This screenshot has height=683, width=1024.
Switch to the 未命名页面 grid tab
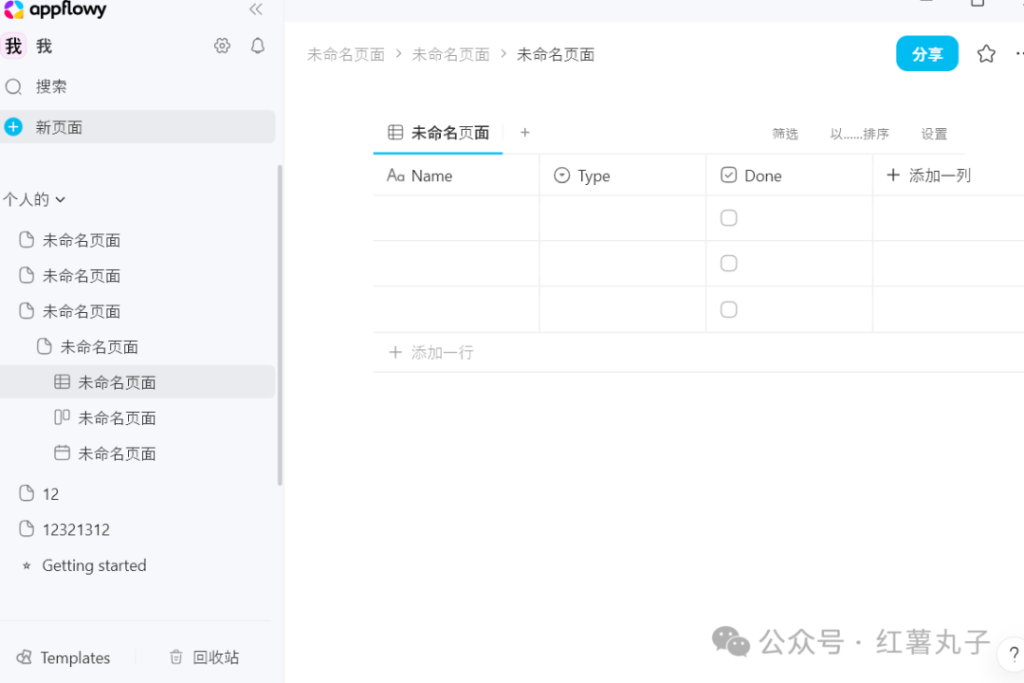(x=437, y=132)
